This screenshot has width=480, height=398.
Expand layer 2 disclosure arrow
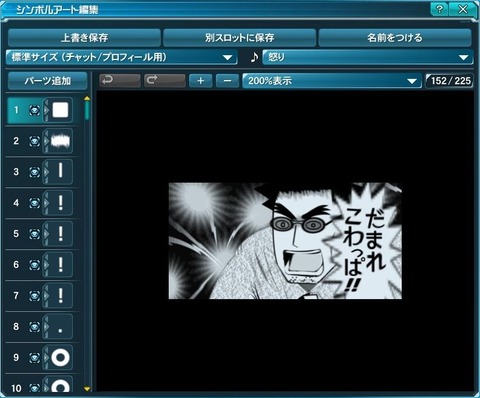point(46,141)
